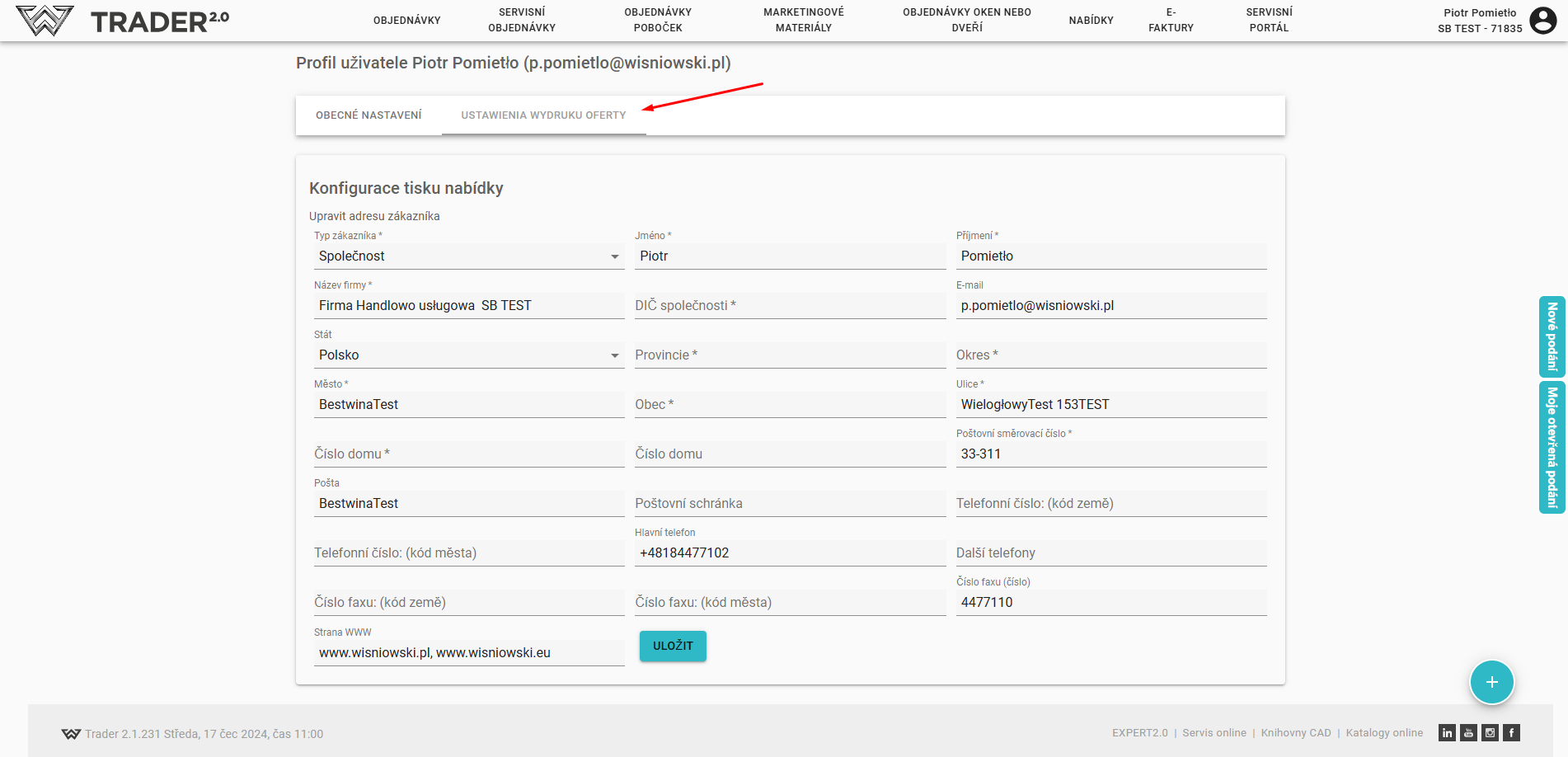Focus the Hlavní telefon input field

(789, 553)
